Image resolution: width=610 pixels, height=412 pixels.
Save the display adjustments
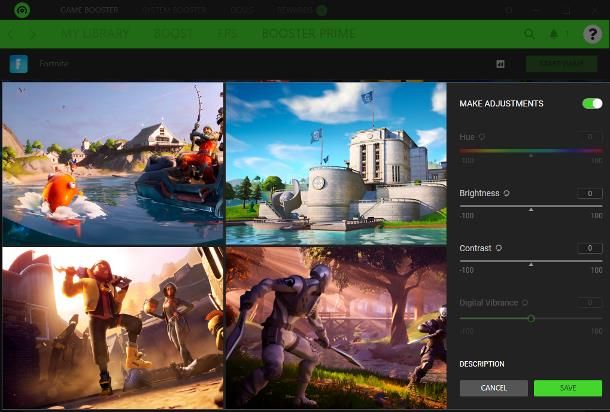(568, 388)
